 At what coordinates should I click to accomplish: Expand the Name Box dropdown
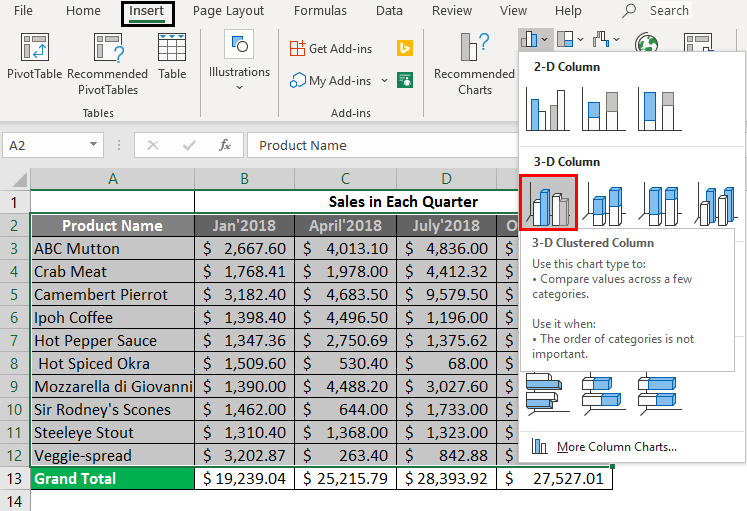click(93, 144)
